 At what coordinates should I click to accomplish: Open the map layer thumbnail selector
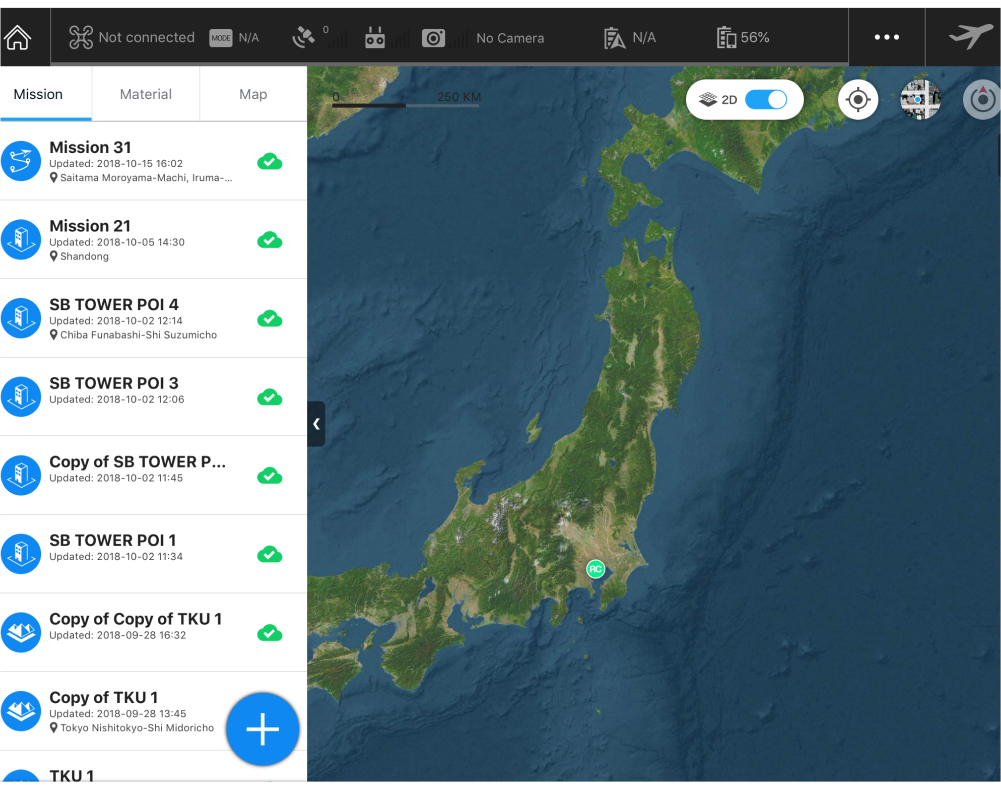tap(920, 100)
